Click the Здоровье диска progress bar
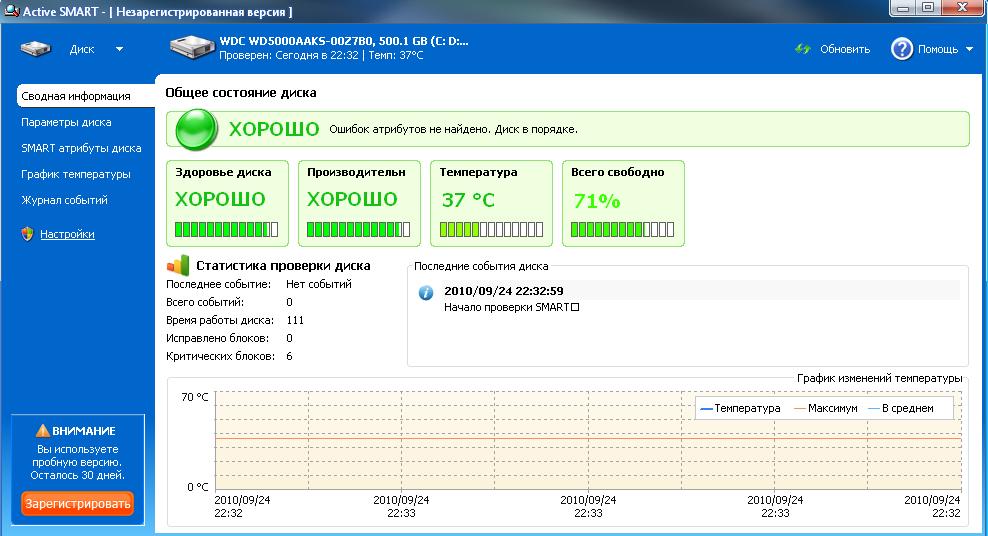Viewport: 988px width, 536px height. (x=226, y=229)
